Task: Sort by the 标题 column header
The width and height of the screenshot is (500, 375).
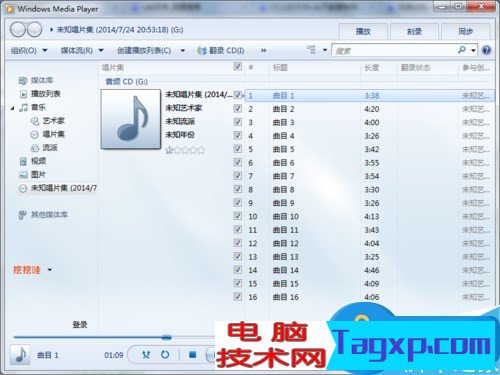Action: point(280,68)
